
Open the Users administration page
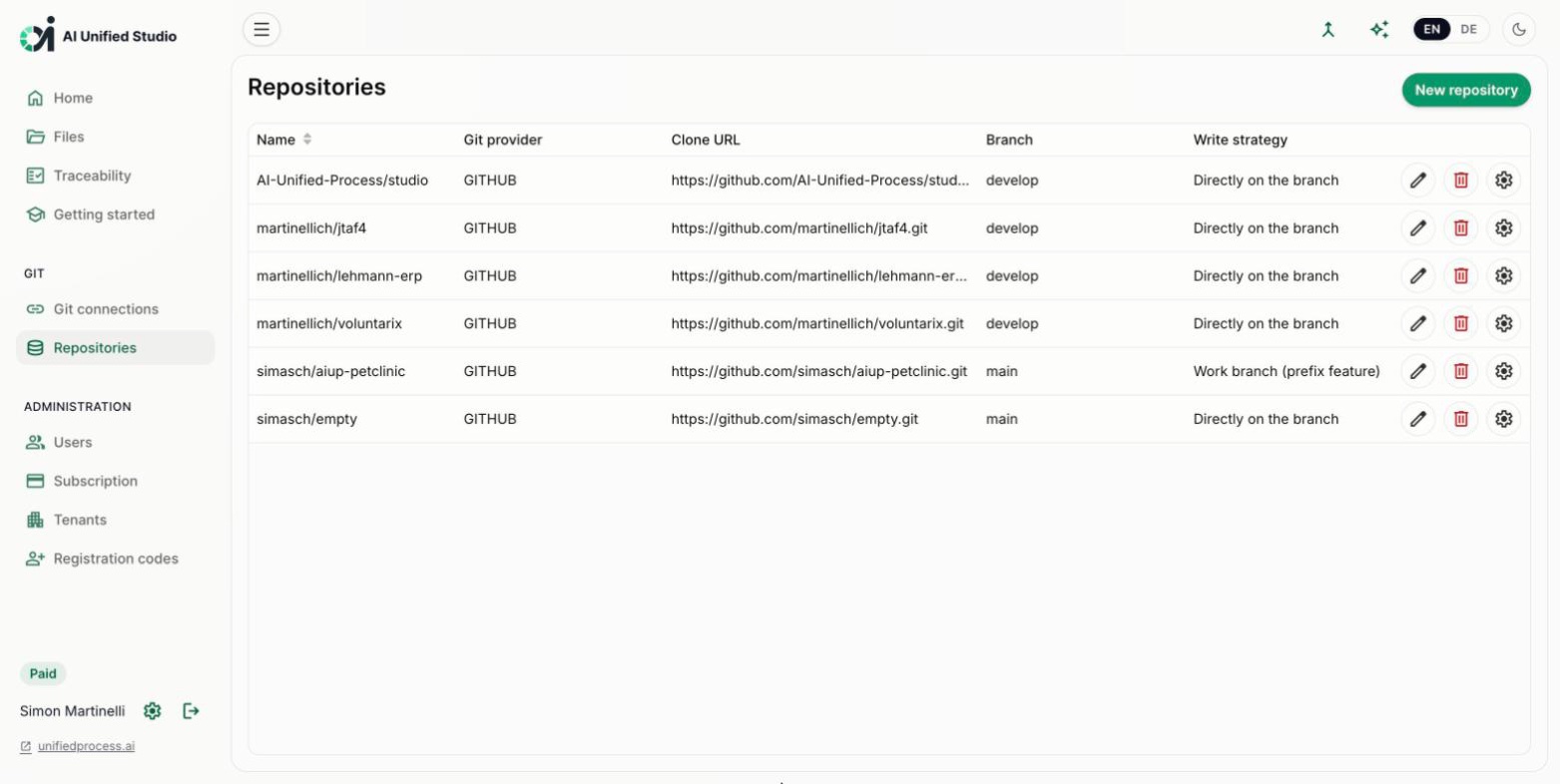[x=115, y=442]
